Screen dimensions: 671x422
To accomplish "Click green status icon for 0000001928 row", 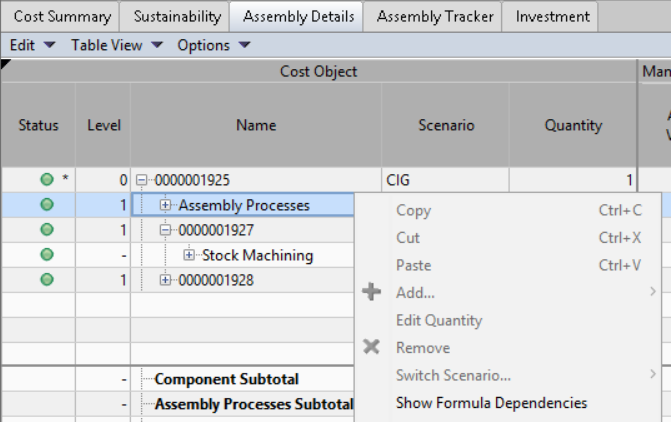I will pos(46,280).
